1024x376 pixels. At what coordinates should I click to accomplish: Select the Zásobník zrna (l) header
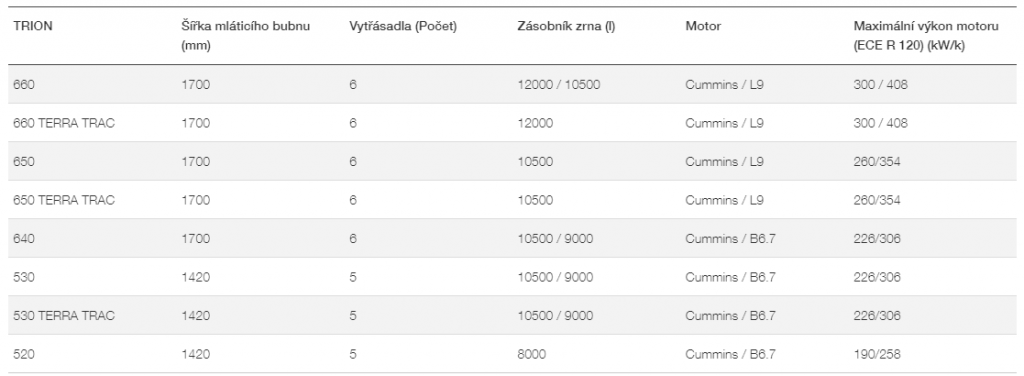tap(566, 27)
